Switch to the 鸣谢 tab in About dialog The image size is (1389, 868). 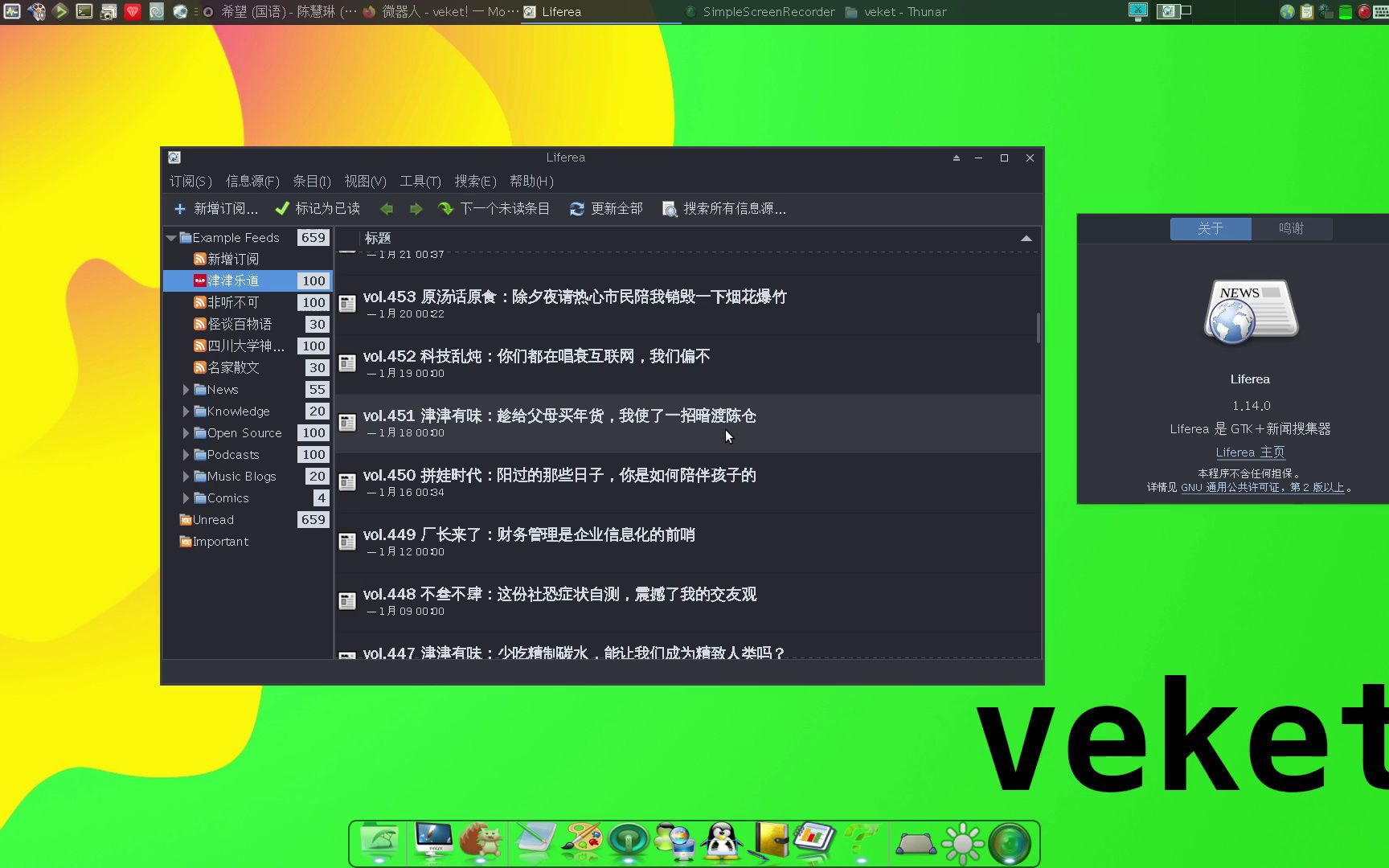[x=1292, y=228]
